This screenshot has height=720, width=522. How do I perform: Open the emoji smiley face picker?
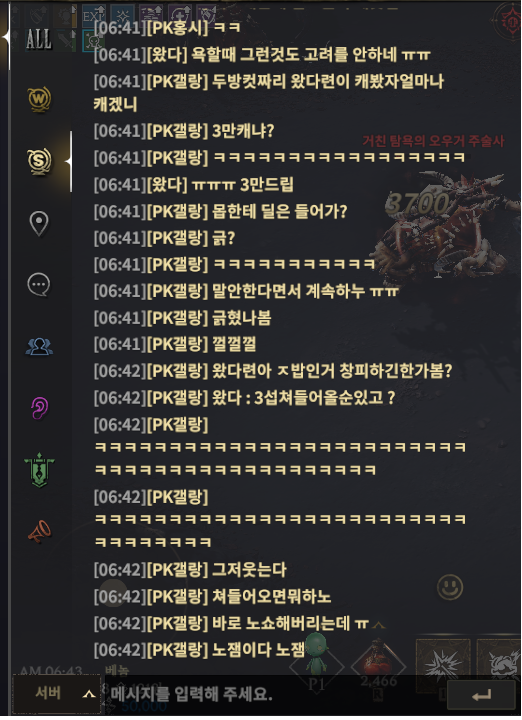(x=449, y=587)
